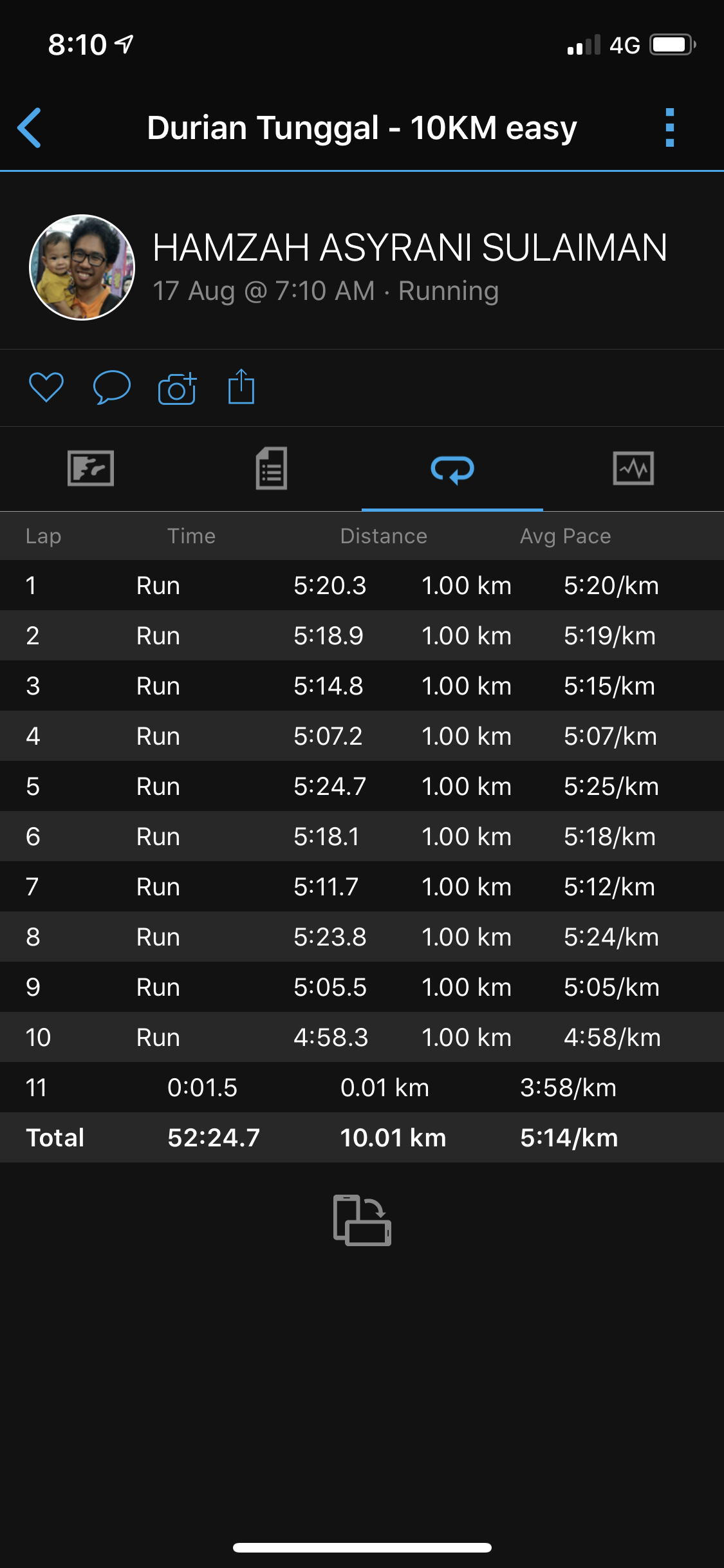Tap the location arrow in status bar
The image size is (724, 1568).
click(x=124, y=44)
